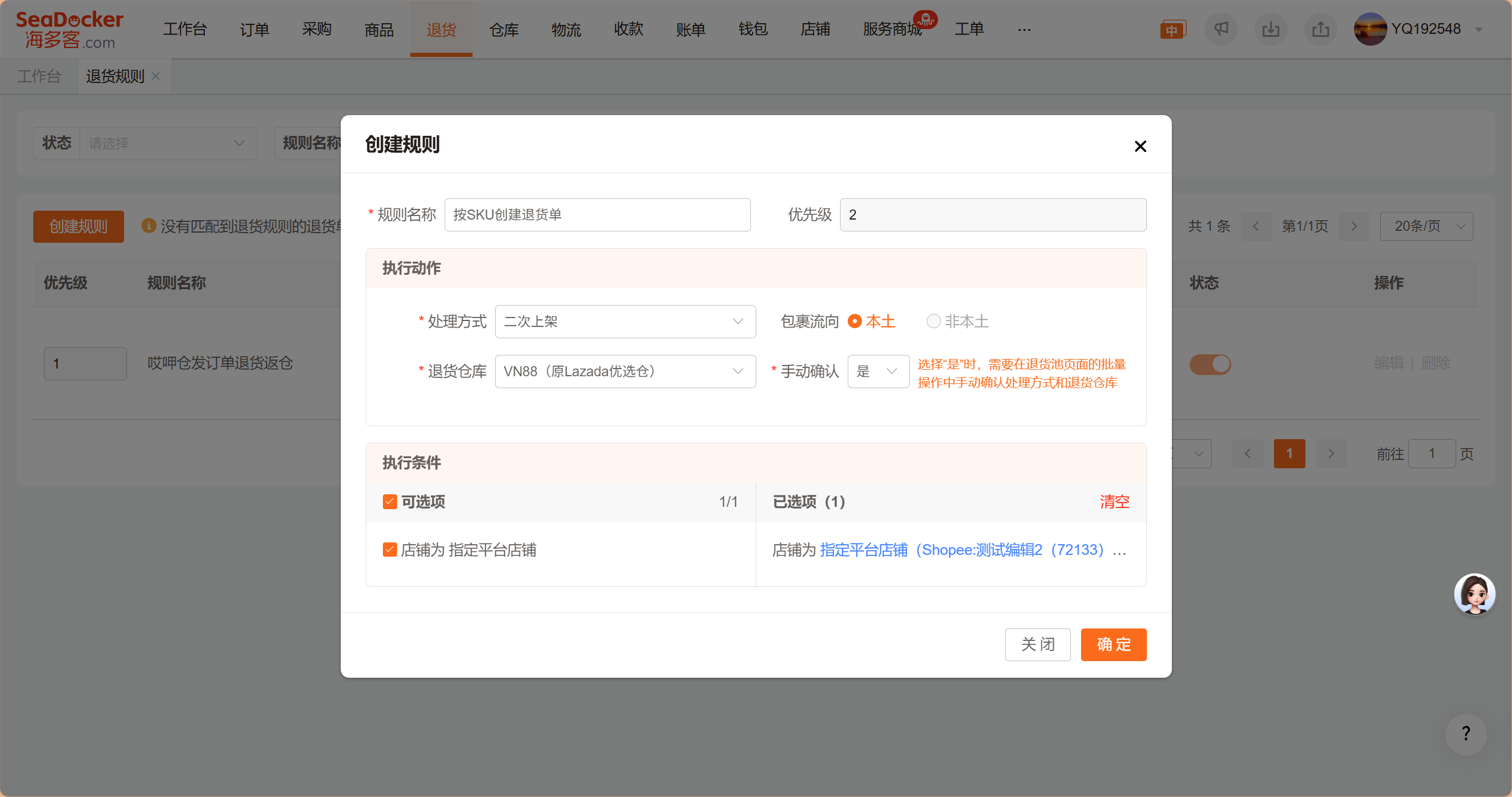Open the customer service avatar chat
Image resolution: width=1512 pixels, height=797 pixels.
(1474, 594)
